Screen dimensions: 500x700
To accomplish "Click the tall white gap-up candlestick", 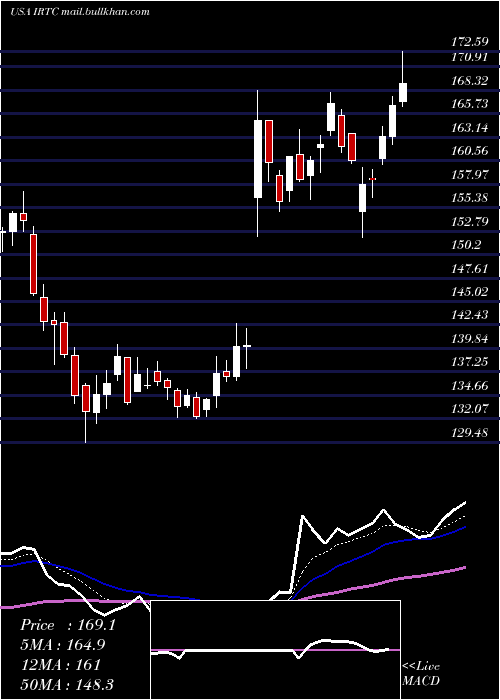I will pos(258,159).
